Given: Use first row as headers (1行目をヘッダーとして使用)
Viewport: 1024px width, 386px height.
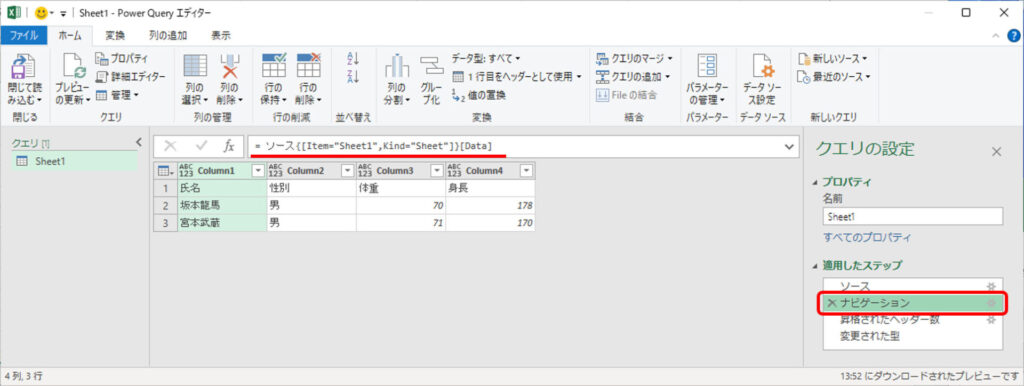Looking at the screenshot, I should pyautogui.click(x=517, y=76).
